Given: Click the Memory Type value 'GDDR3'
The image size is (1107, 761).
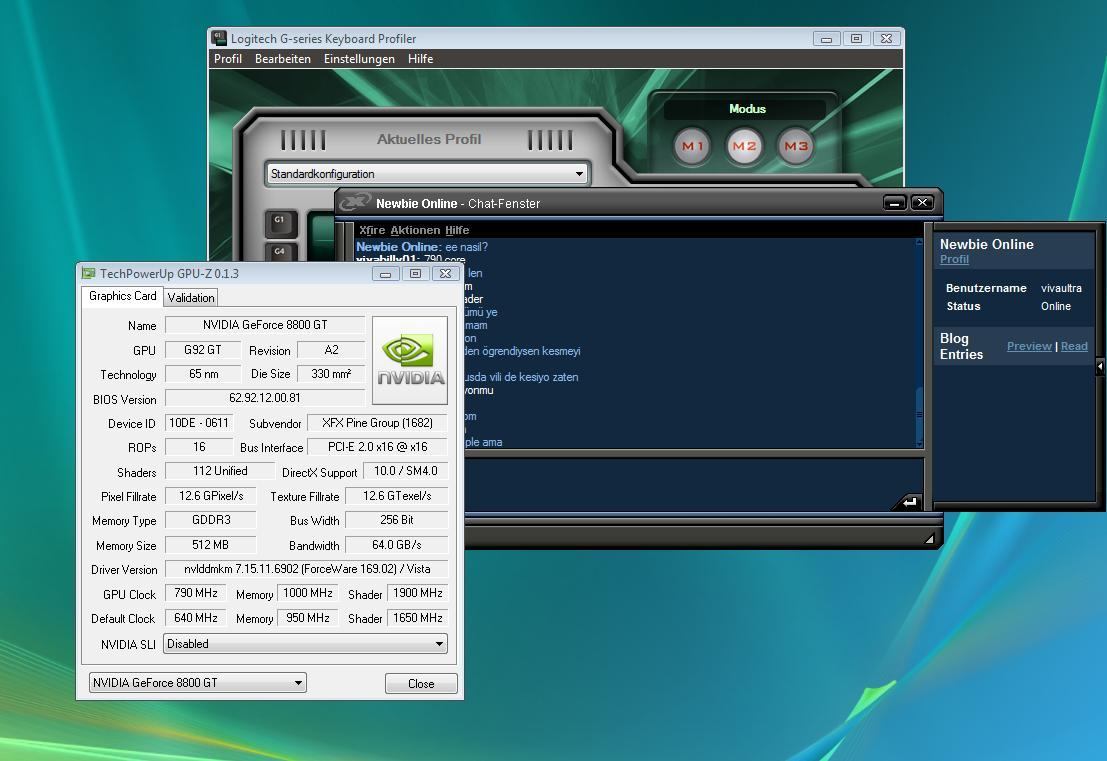Looking at the screenshot, I should pos(210,520).
